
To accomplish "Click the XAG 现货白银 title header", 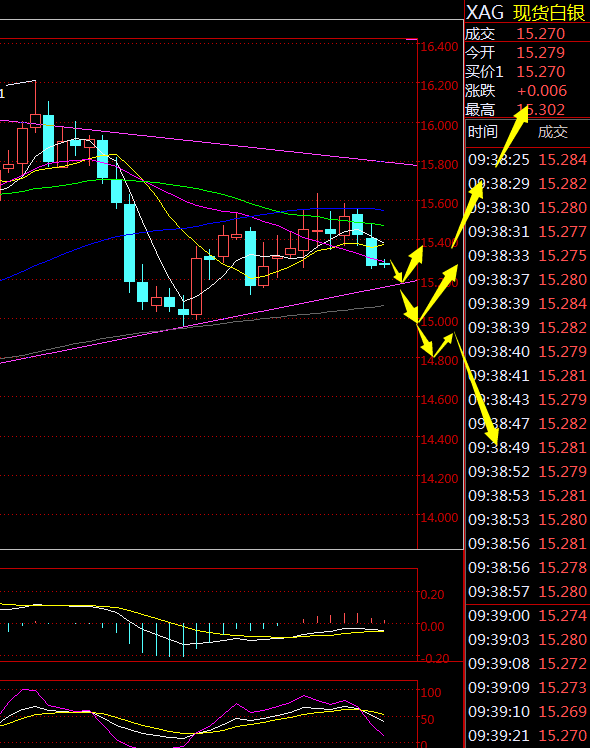I will 526,12.
